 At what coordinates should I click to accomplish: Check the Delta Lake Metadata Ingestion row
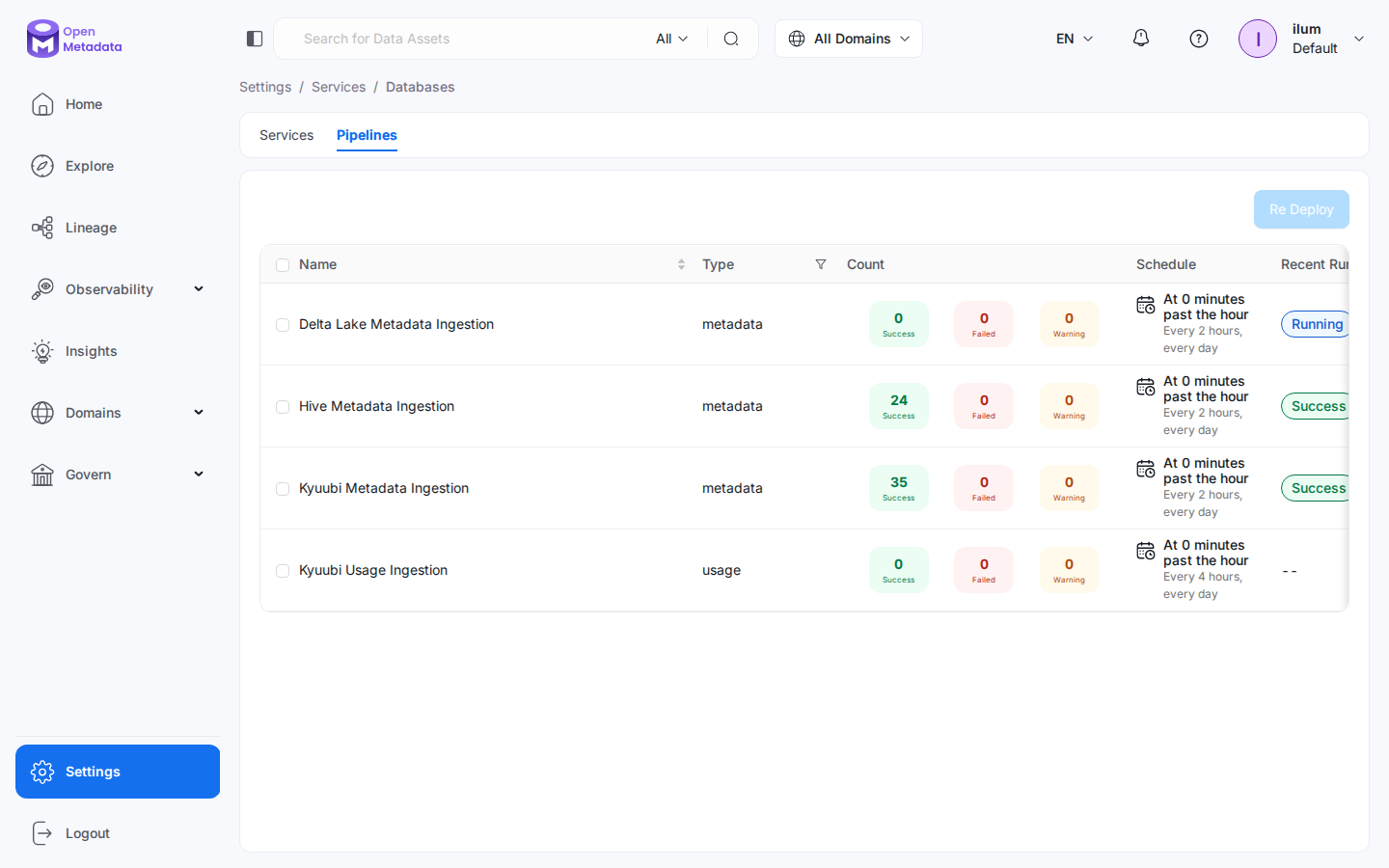283,325
